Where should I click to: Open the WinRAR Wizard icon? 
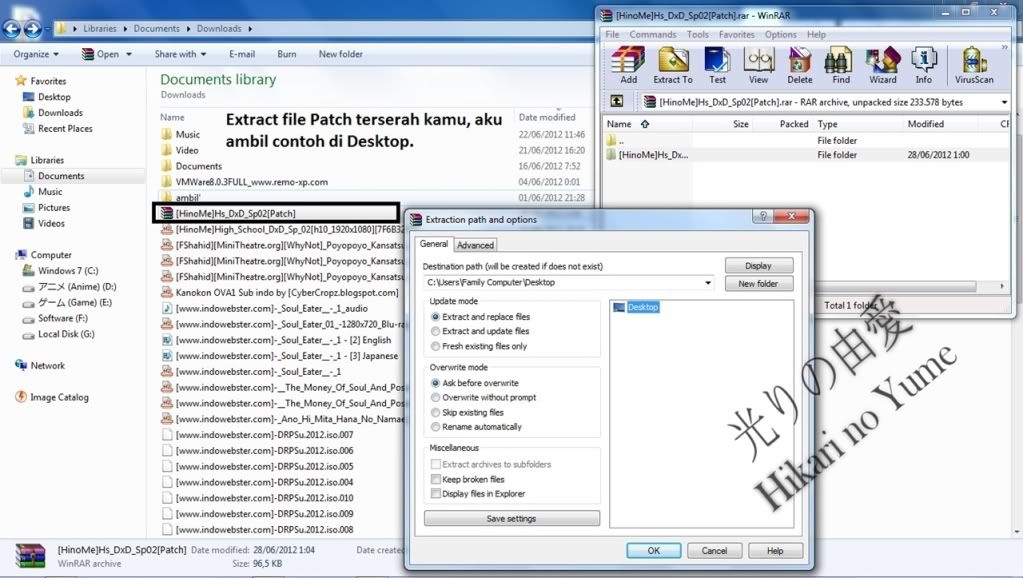[882, 65]
